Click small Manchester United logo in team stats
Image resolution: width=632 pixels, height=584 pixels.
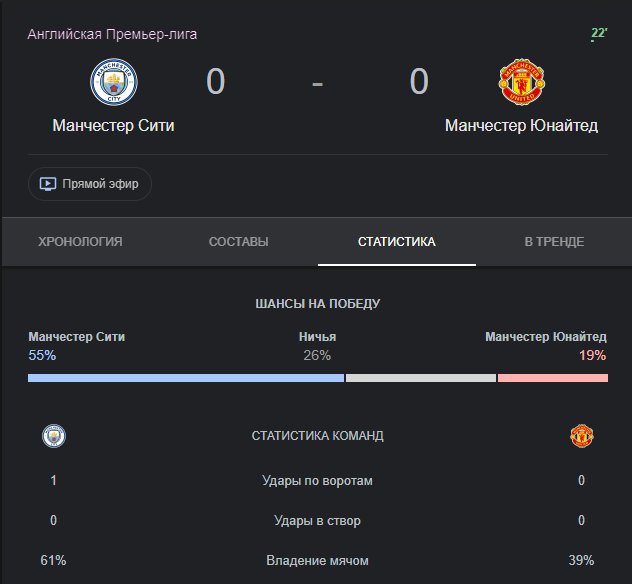581,436
